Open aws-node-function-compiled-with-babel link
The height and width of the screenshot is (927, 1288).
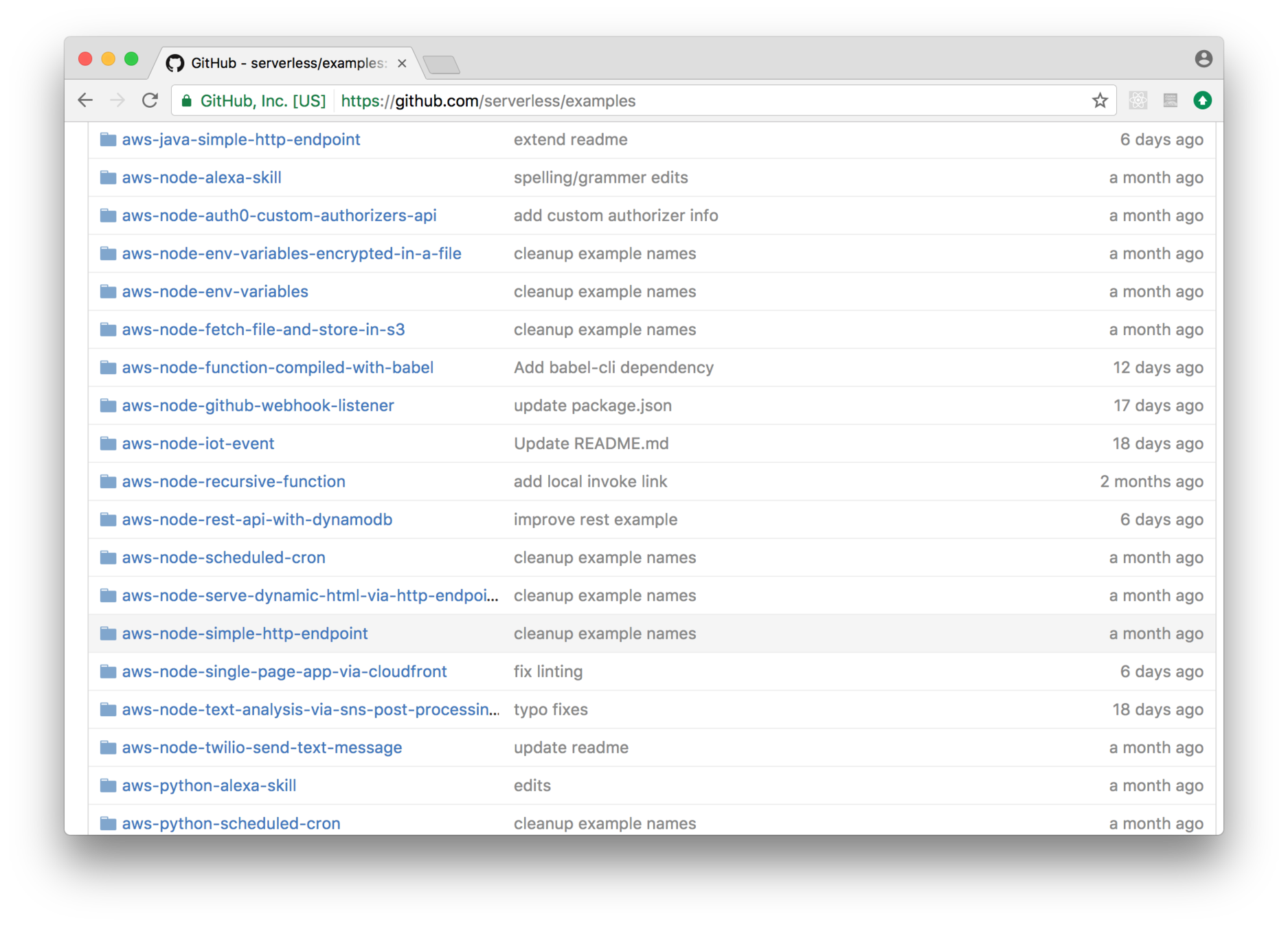click(278, 367)
